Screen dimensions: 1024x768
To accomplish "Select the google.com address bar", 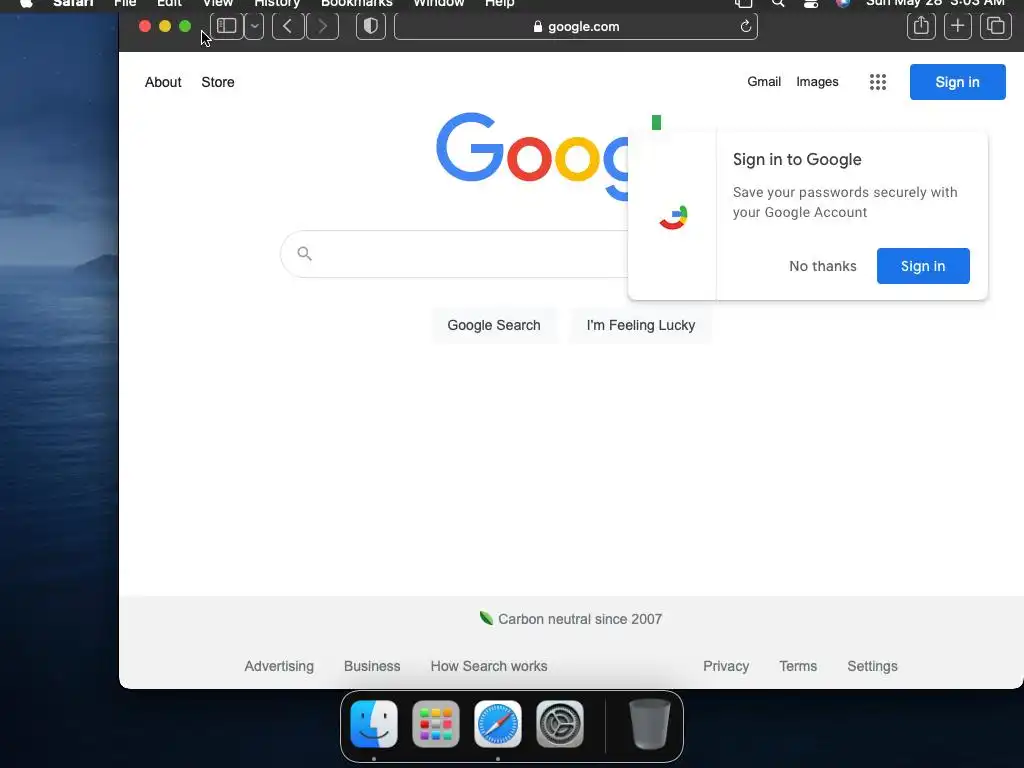I will pos(575,27).
